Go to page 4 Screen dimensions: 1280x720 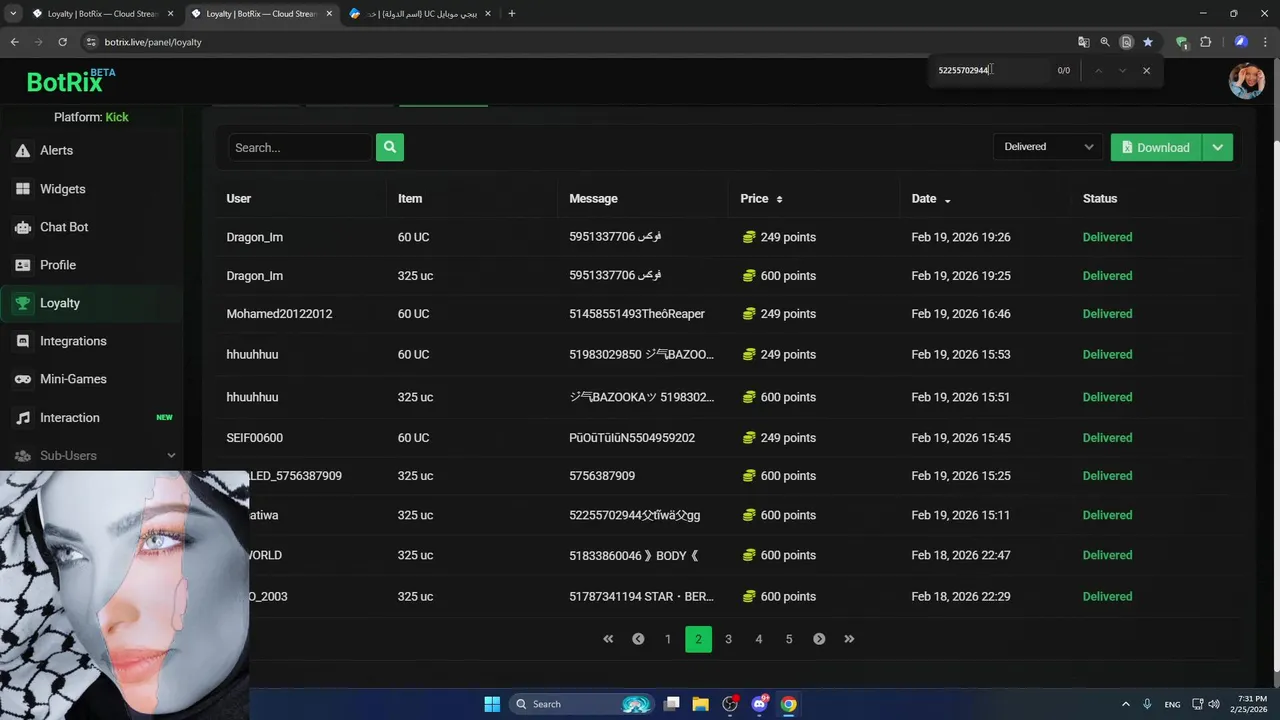(x=758, y=639)
